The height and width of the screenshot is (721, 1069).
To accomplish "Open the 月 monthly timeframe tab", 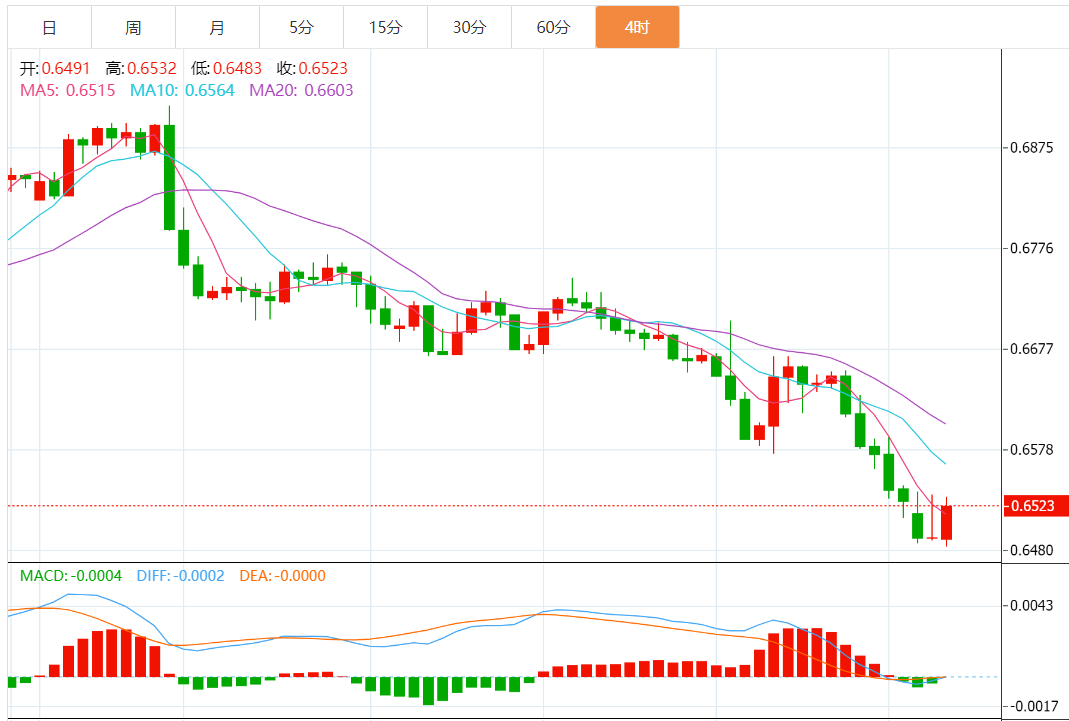I will pyautogui.click(x=217, y=27).
